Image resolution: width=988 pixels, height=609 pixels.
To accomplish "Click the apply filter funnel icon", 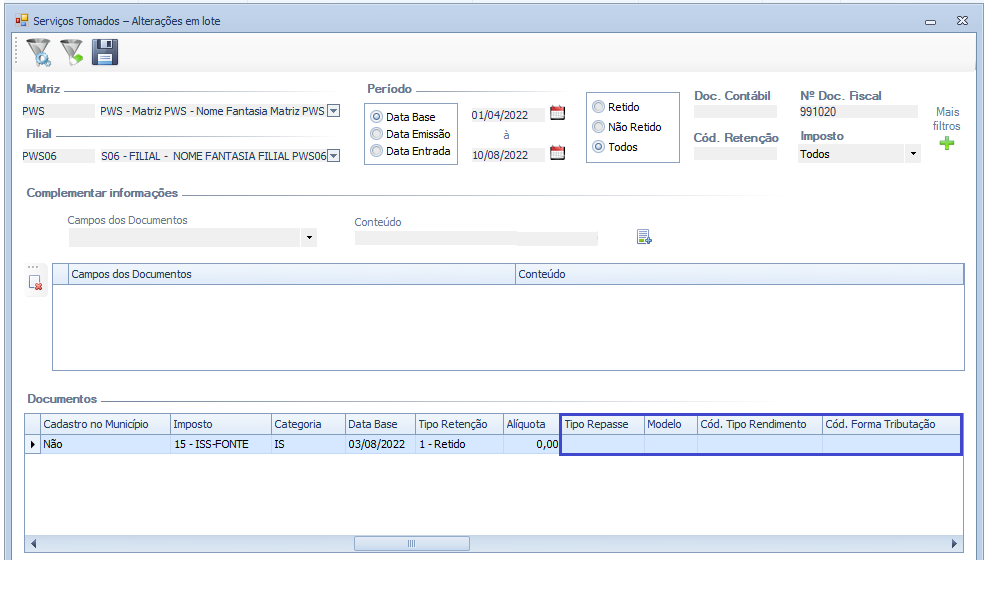I will pos(71,52).
